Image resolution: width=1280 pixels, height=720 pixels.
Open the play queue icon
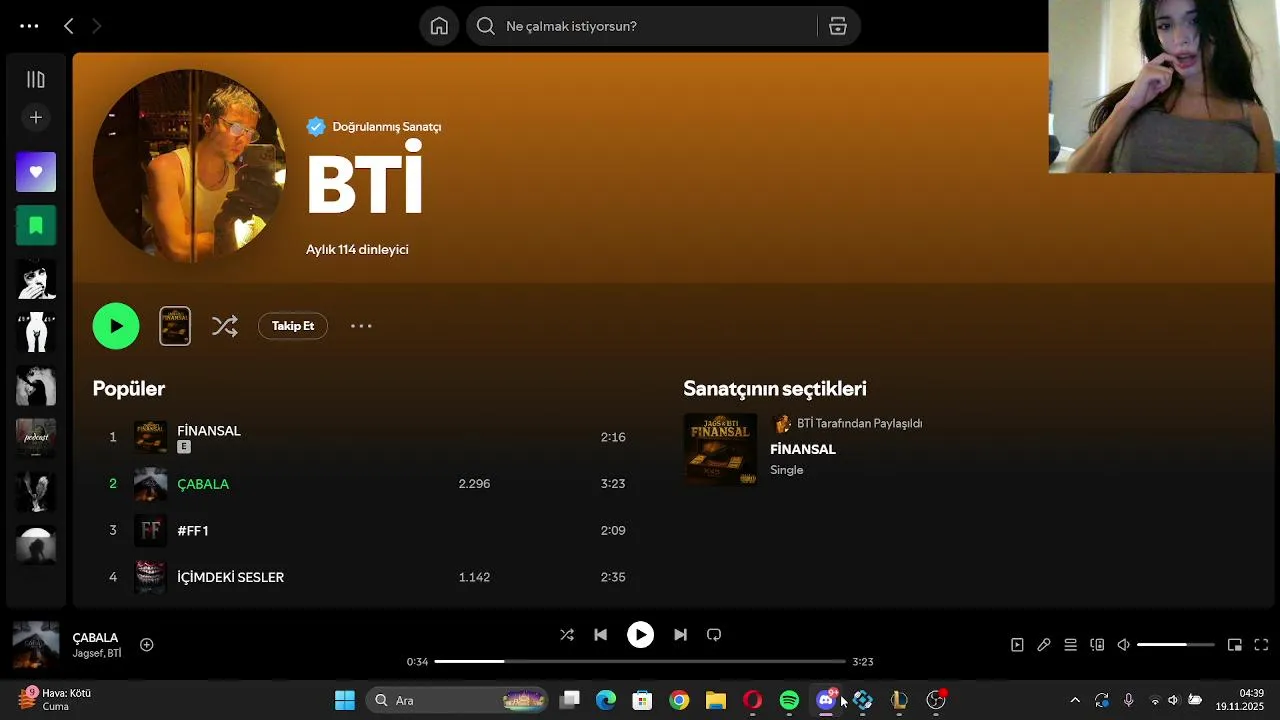coord(1071,645)
